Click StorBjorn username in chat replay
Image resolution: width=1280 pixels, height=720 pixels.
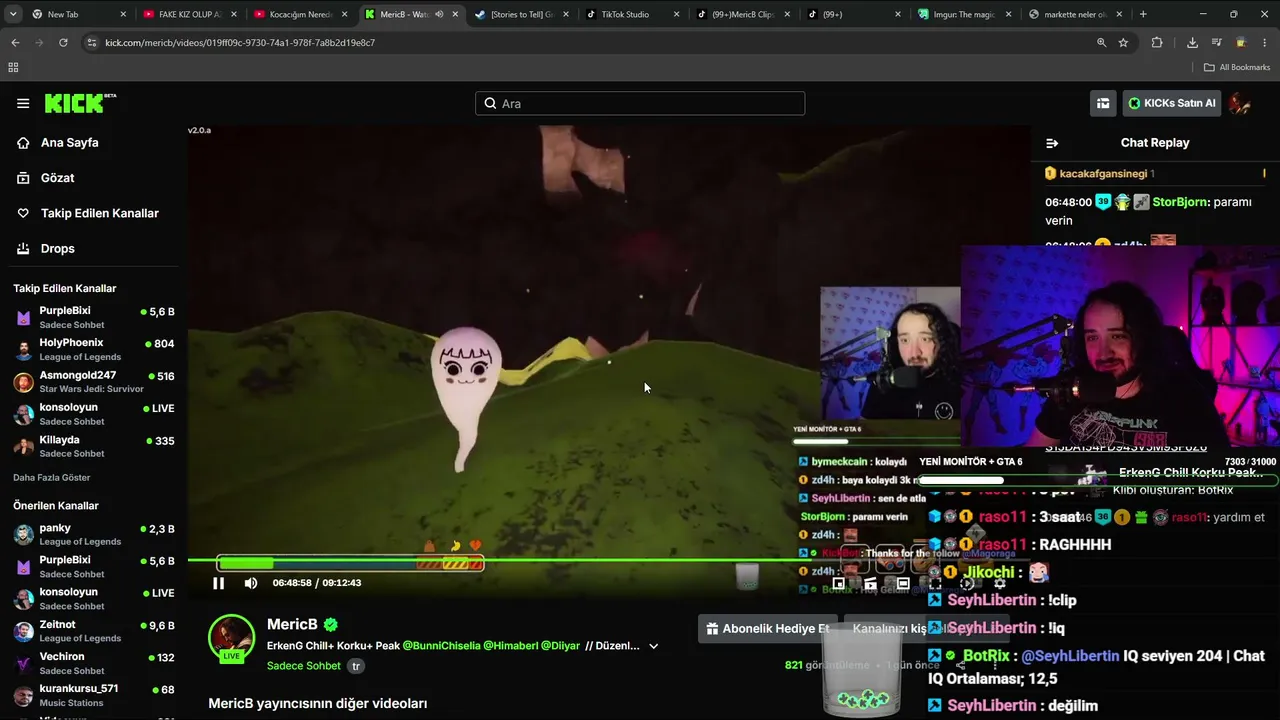1180,202
